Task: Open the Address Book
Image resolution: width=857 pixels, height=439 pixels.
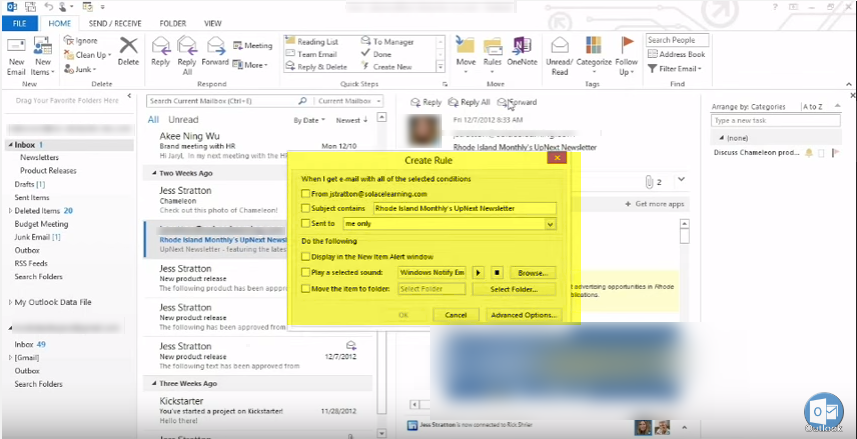Action: [x=676, y=54]
